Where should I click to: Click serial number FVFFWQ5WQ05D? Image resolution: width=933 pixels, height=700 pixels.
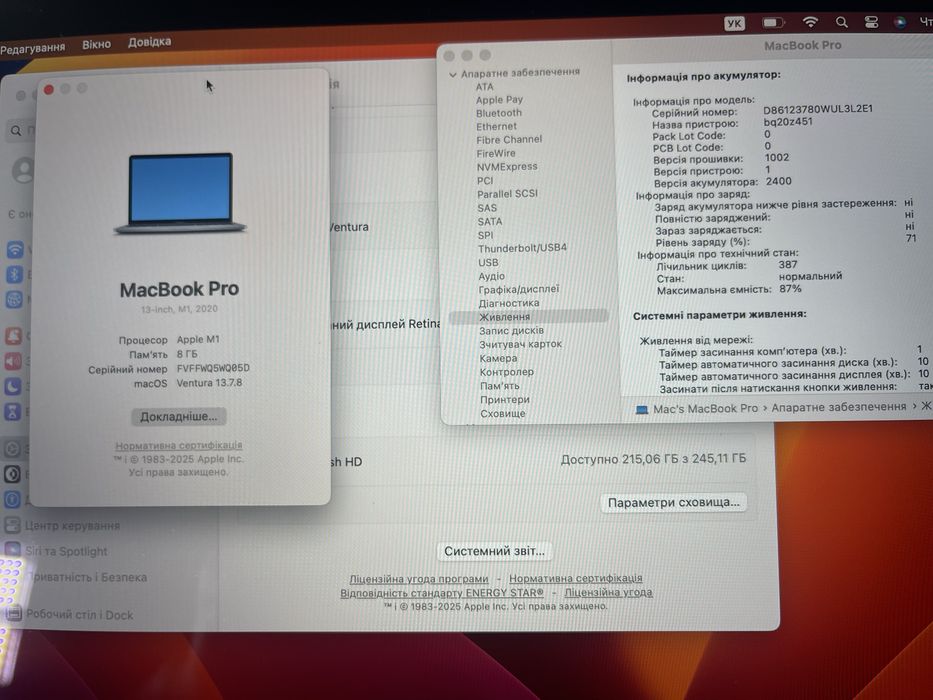click(x=213, y=368)
